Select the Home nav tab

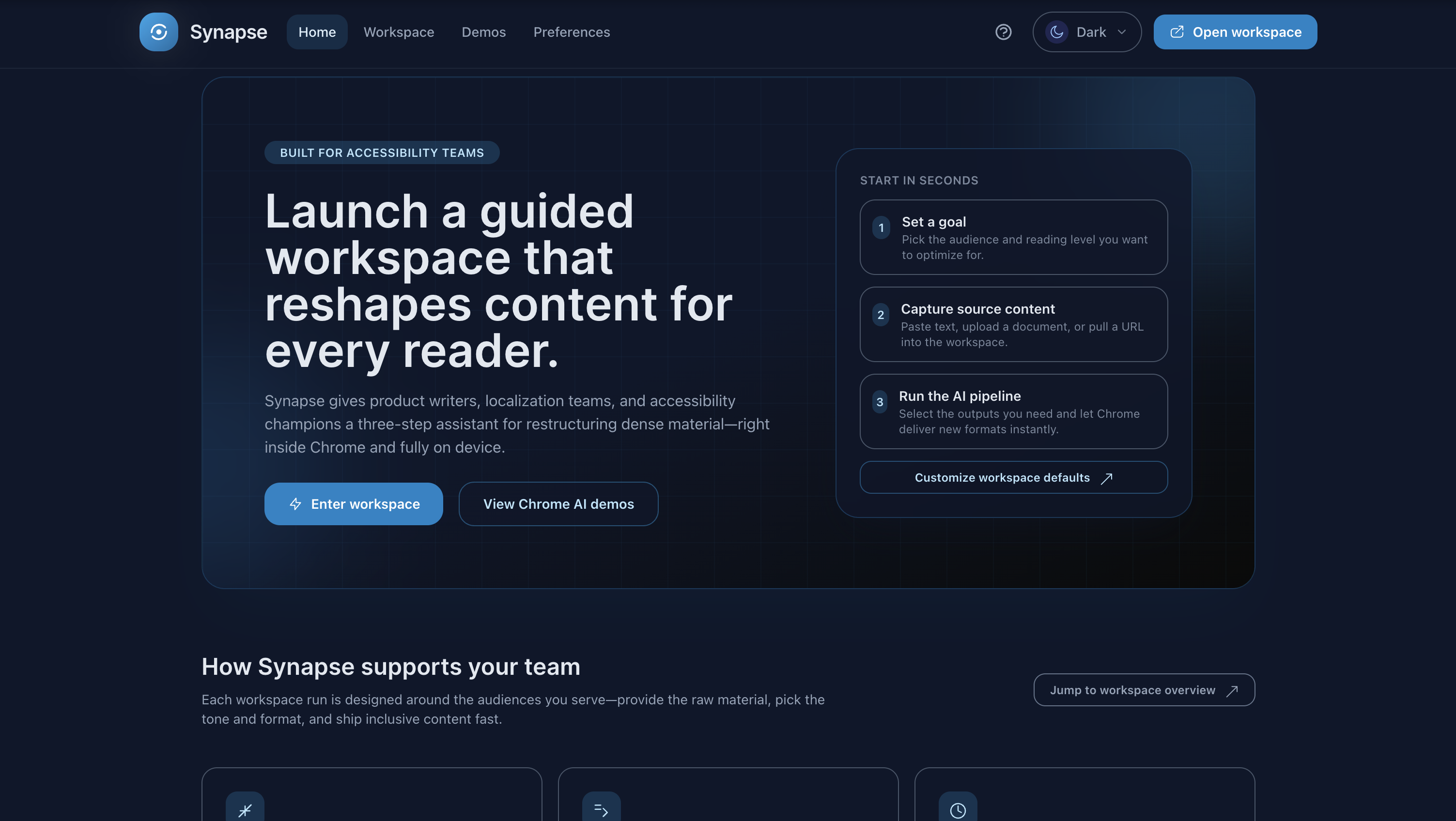pos(316,32)
